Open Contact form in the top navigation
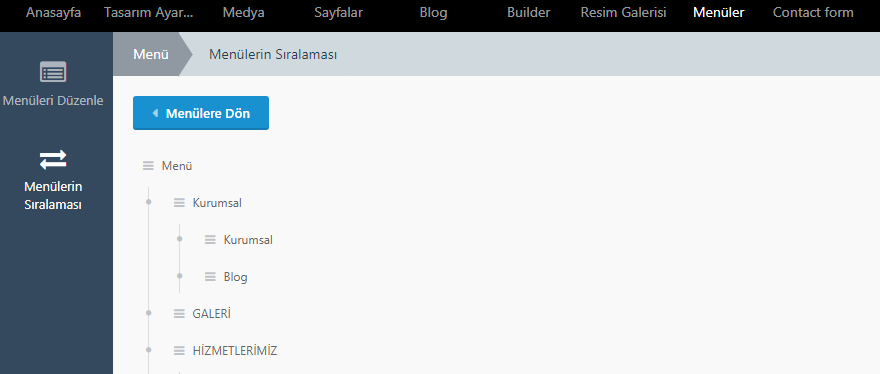The image size is (880, 374). tap(813, 12)
